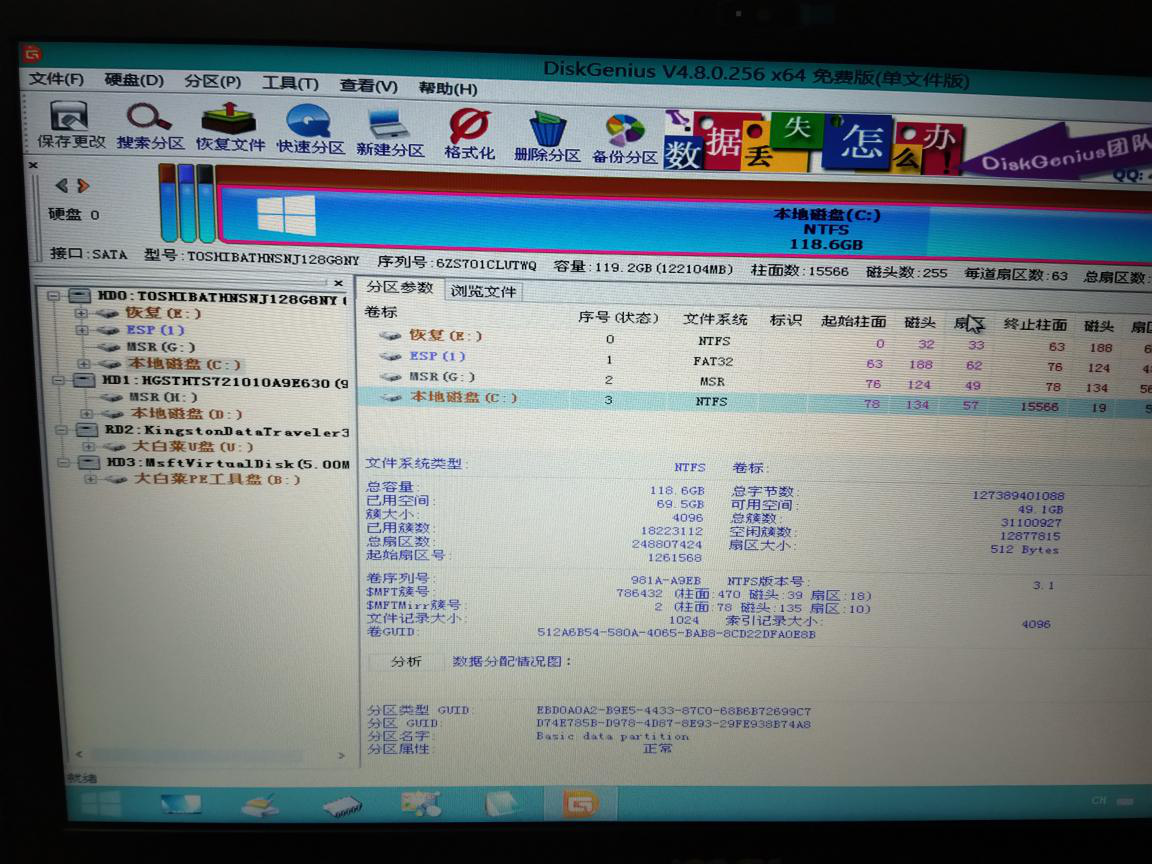Click the 删除分区 delete partition icon
The width and height of the screenshot is (1152, 864).
tap(547, 136)
